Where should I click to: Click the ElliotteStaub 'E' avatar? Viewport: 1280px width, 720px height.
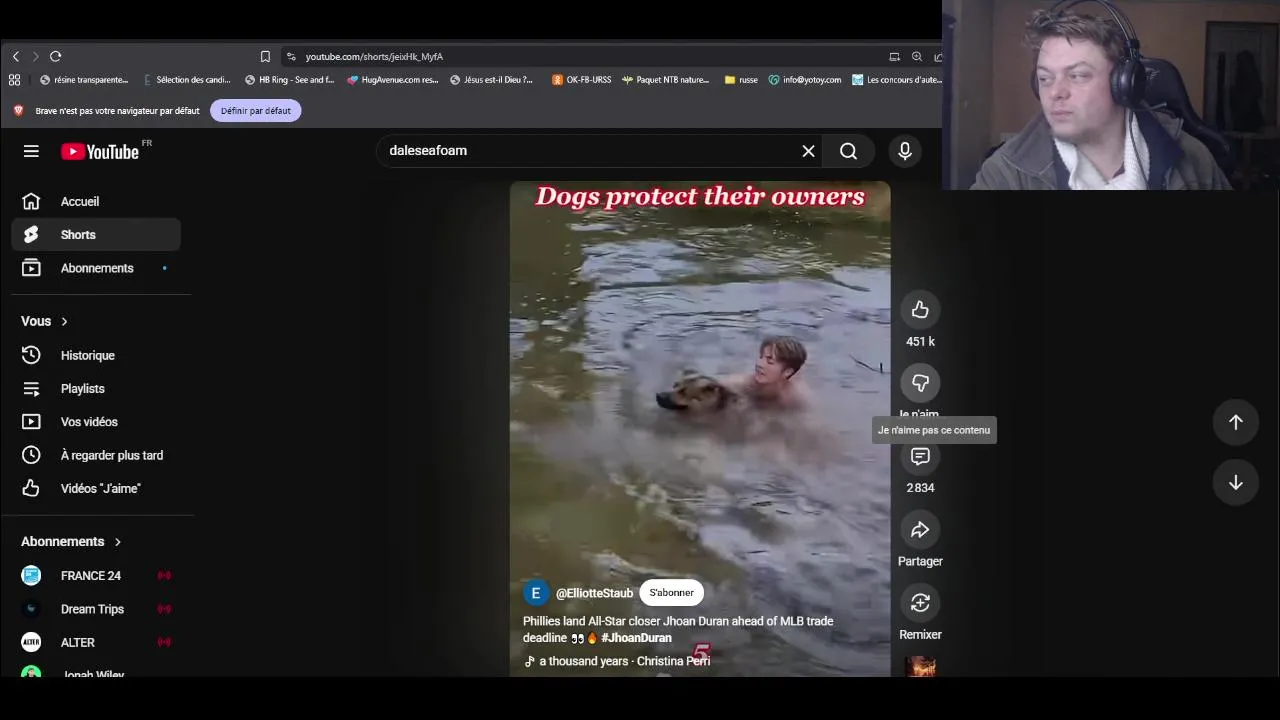536,593
